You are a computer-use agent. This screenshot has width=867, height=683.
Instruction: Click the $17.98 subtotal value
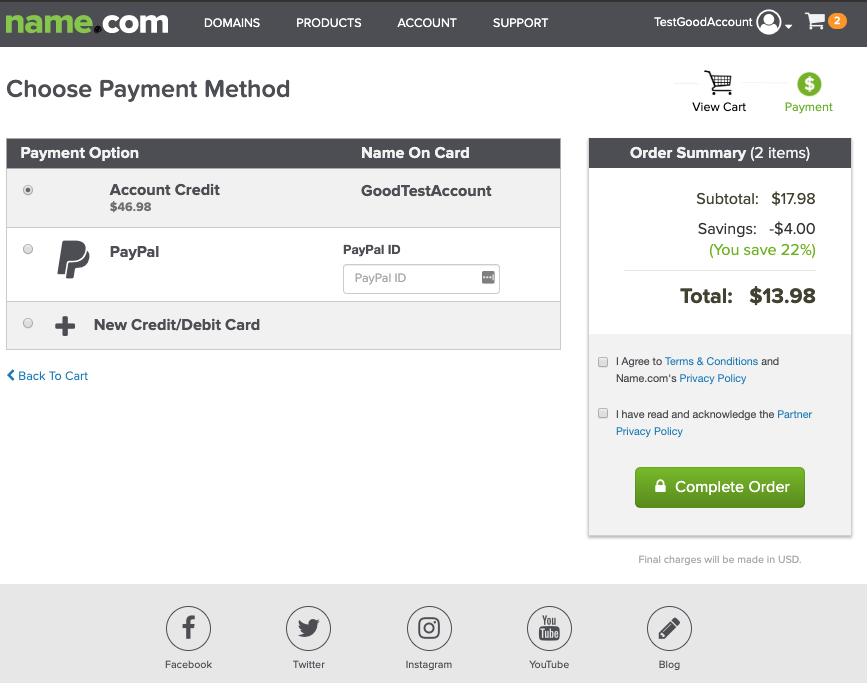793,199
